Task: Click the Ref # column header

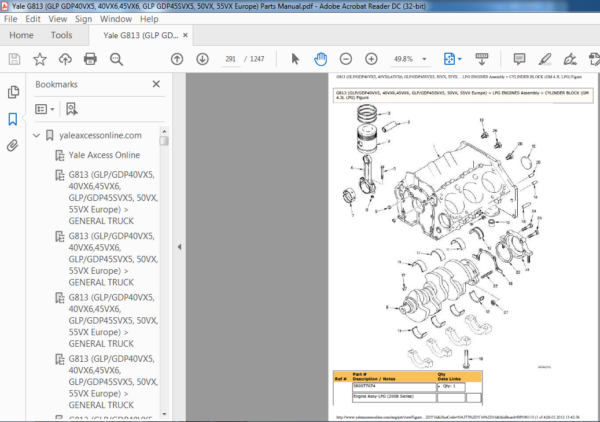Action: pos(341,379)
